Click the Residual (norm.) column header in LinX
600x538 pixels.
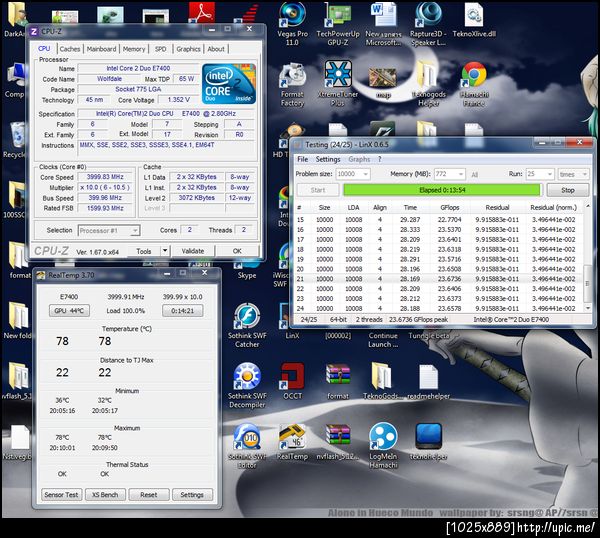[553, 207]
